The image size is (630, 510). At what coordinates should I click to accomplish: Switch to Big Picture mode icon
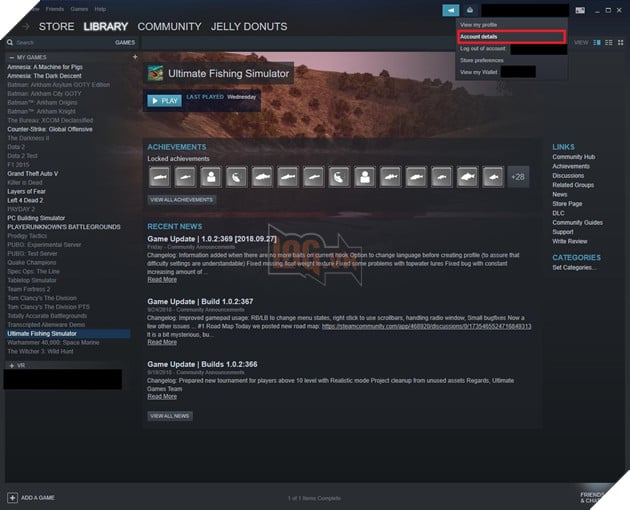point(580,10)
